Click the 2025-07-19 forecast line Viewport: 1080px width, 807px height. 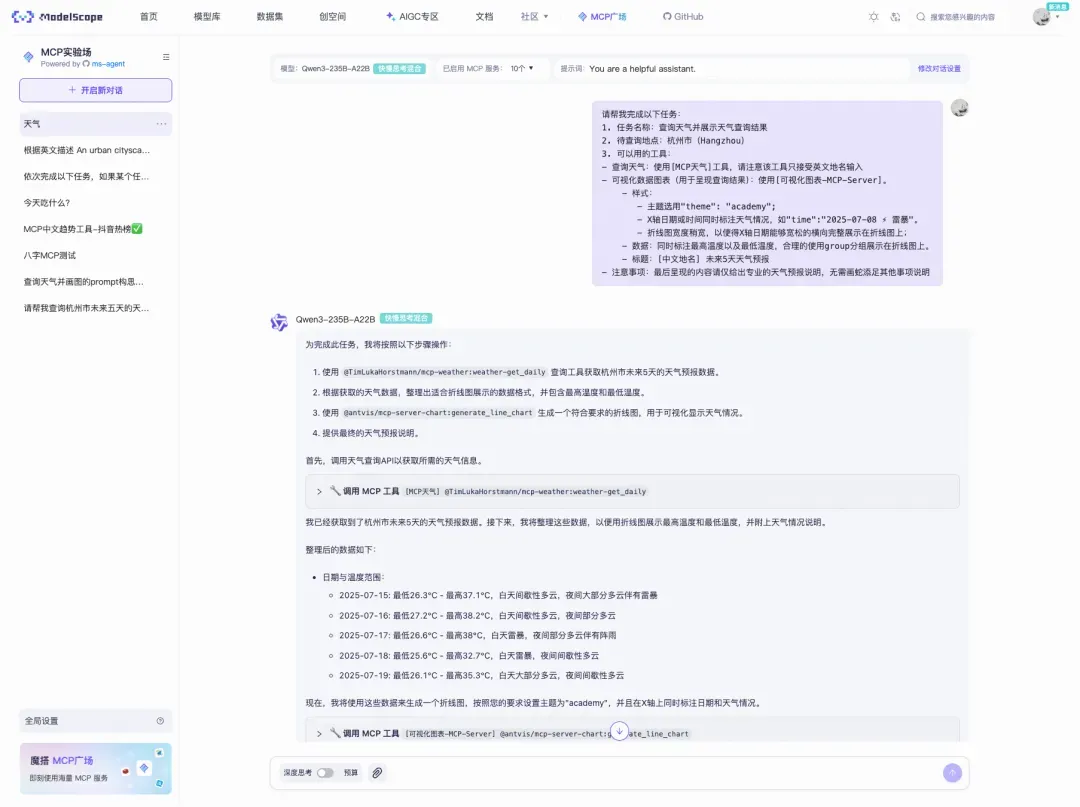click(481, 675)
